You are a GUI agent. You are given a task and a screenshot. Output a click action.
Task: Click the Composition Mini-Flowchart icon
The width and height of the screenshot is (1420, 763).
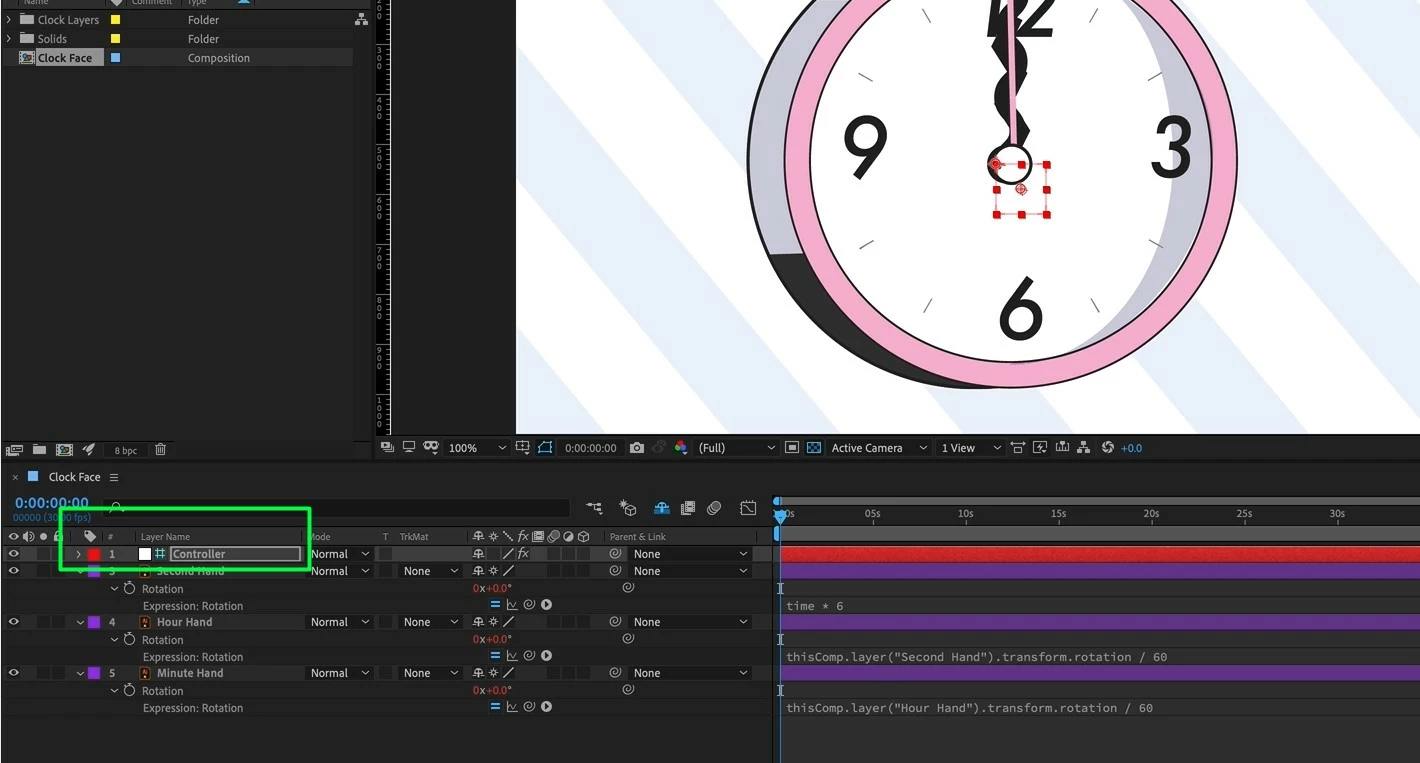pos(594,508)
